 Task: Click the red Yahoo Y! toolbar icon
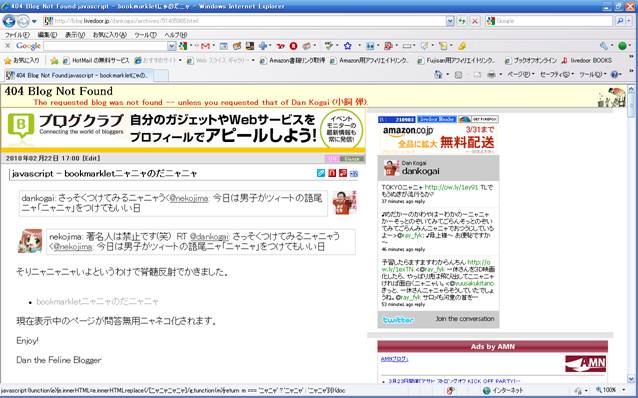pos(281,46)
